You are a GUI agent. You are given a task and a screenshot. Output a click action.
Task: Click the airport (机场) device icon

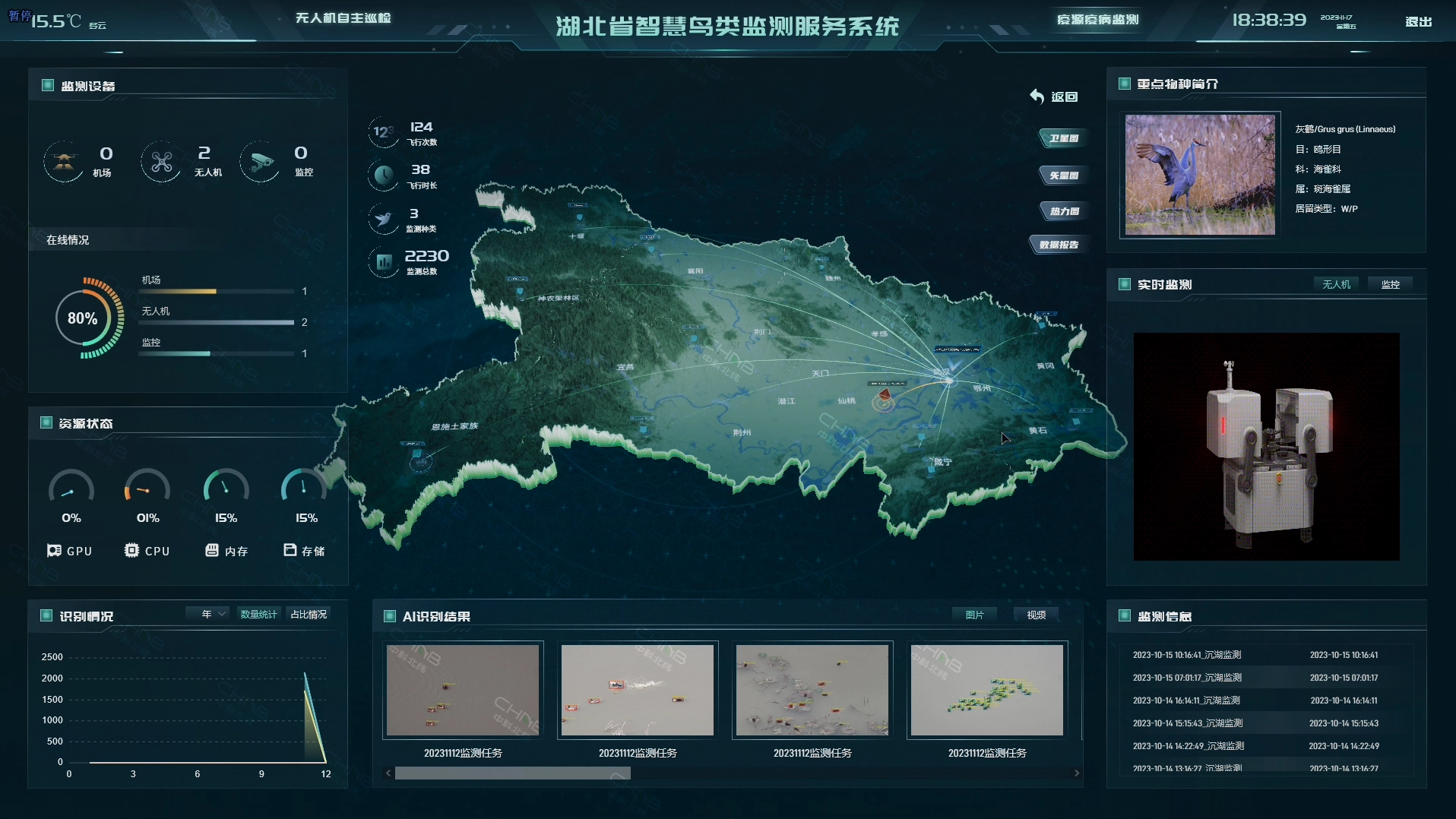(x=64, y=161)
